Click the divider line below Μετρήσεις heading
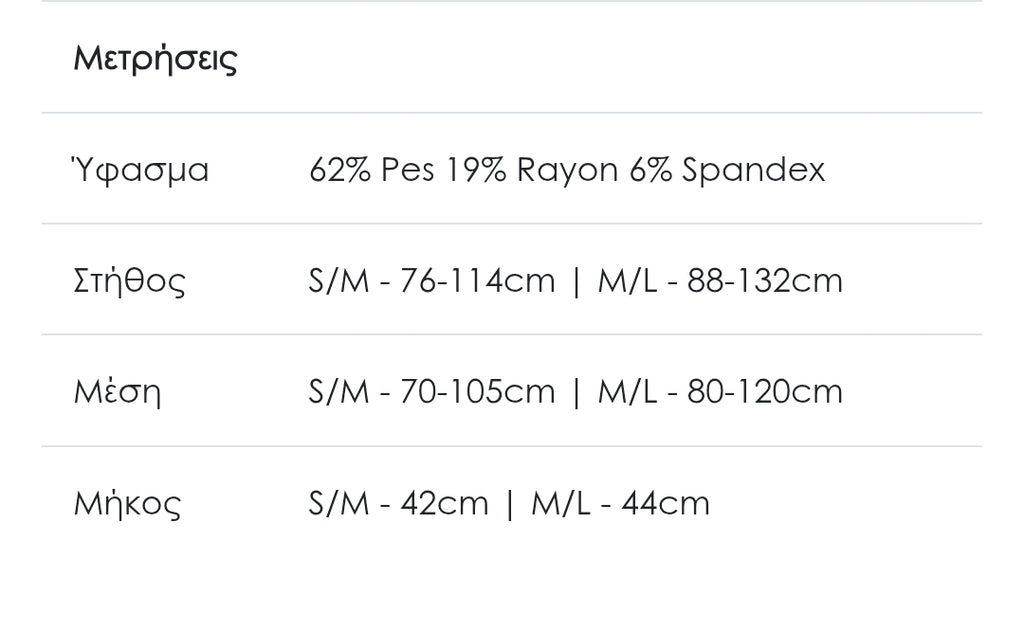1024x631 pixels. (512, 113)
